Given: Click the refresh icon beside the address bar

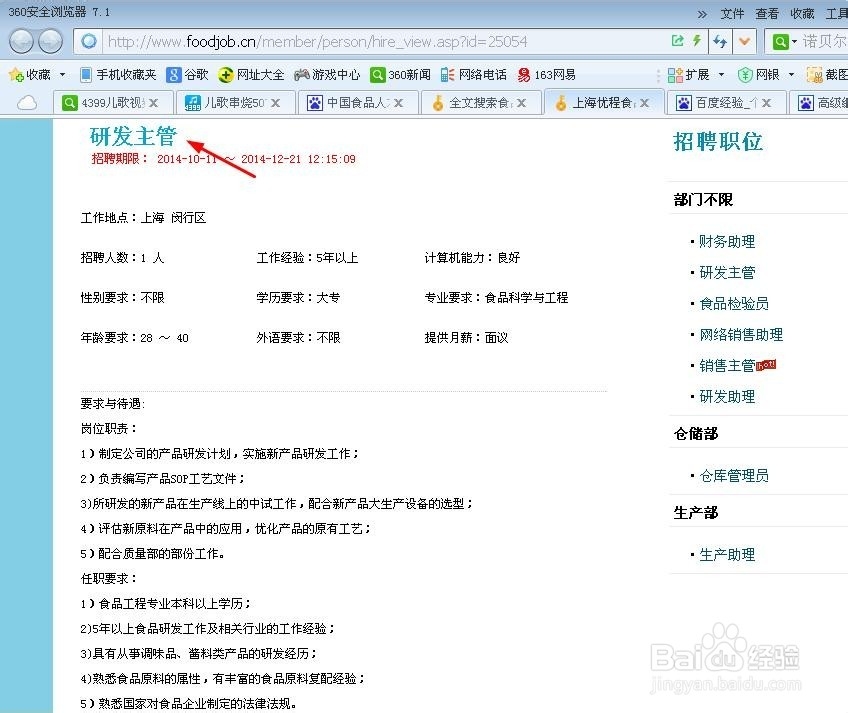Looking at the screenshot, I should [x=719, y=41].
